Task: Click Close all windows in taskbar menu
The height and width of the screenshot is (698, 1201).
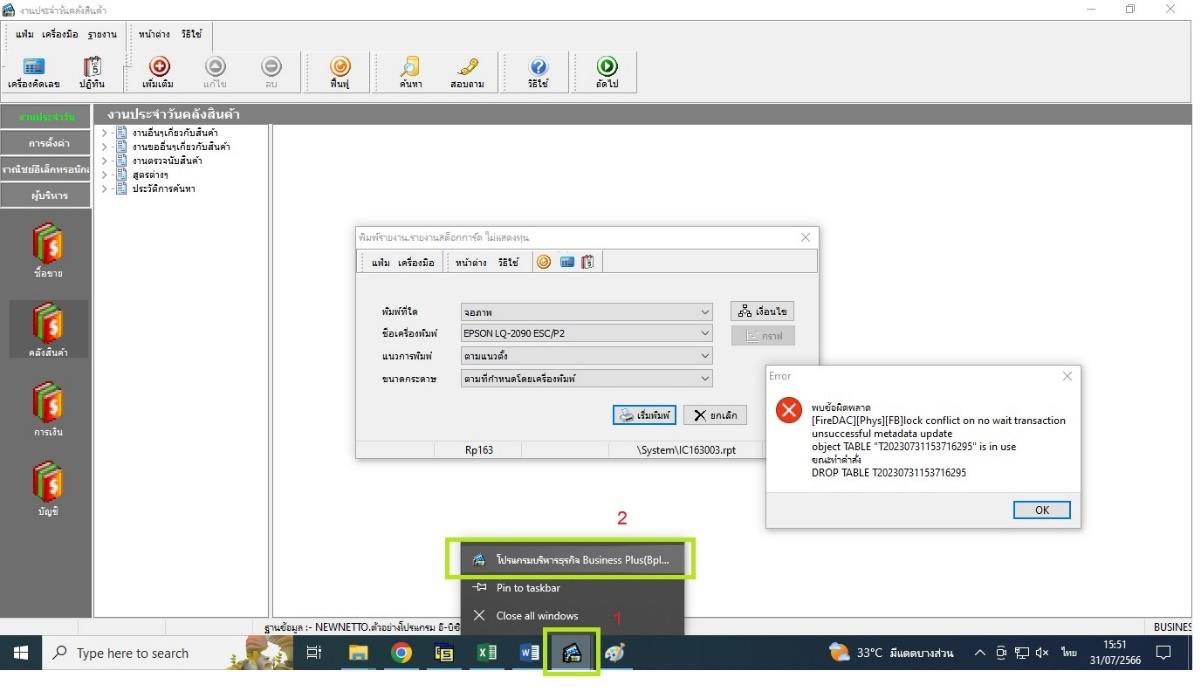Action: (536, 616)
